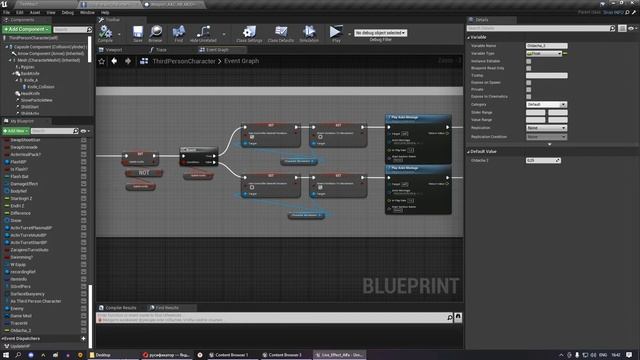Image resolution: width=640 pixels, height=360 pixels.
Task: Open the Variable Type dropdown
Action: [x=544, y=53]
